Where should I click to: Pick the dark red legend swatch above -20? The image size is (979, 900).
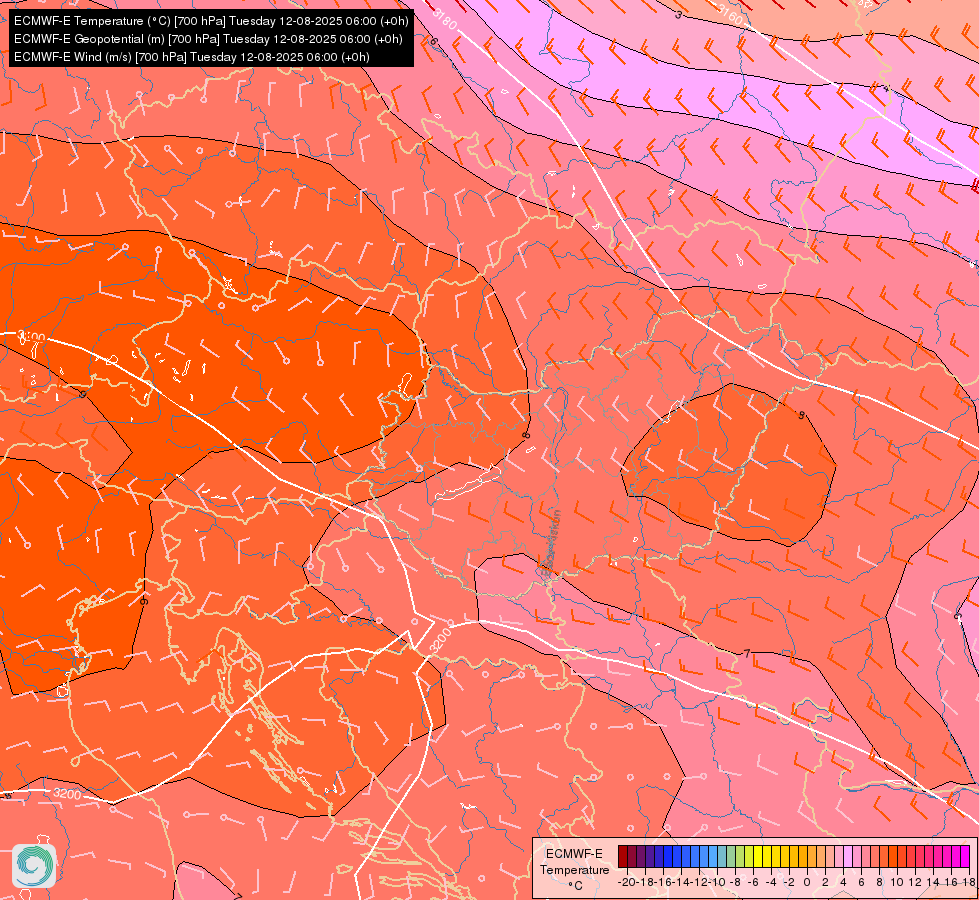click(x=623, y=856)
